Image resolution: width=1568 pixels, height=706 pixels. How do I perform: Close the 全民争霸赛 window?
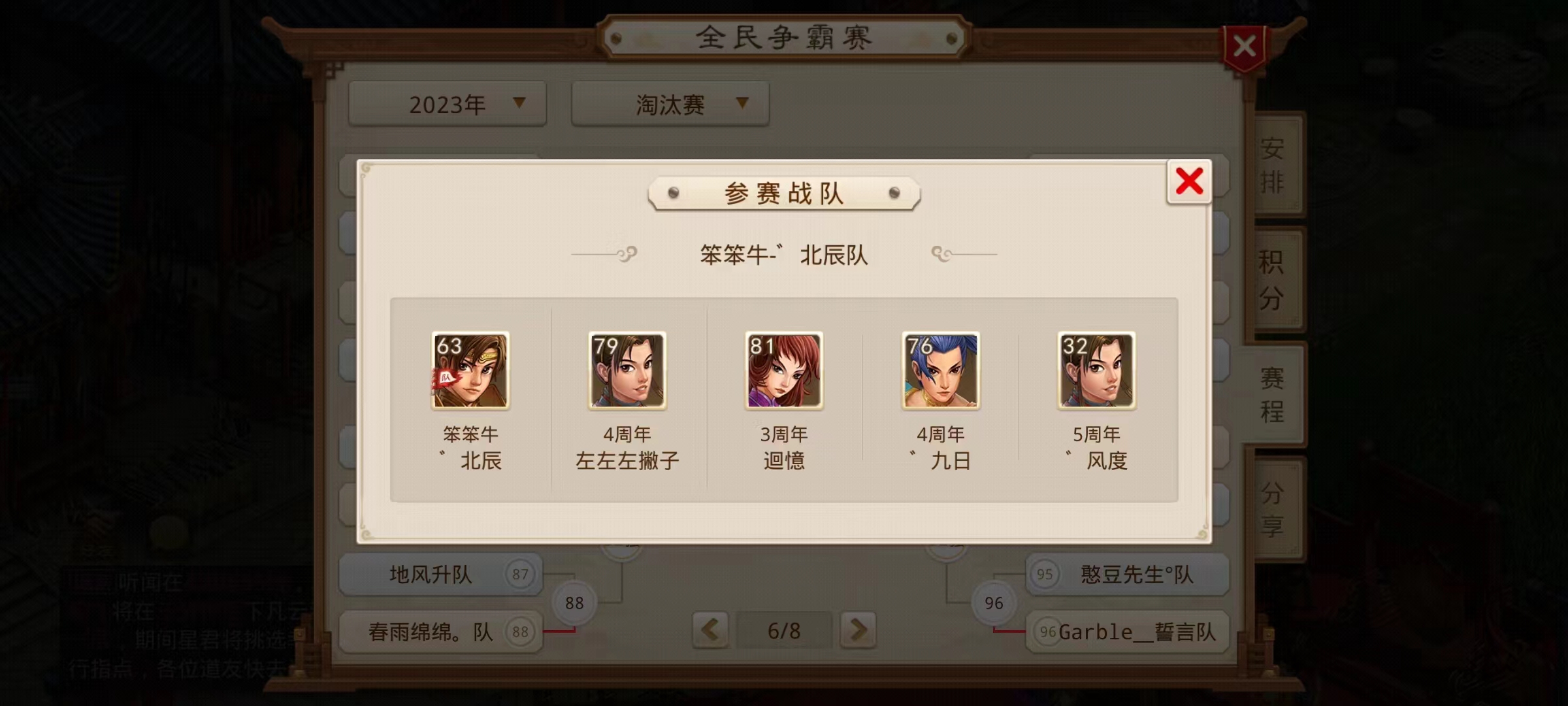[x=1244, y=47]
